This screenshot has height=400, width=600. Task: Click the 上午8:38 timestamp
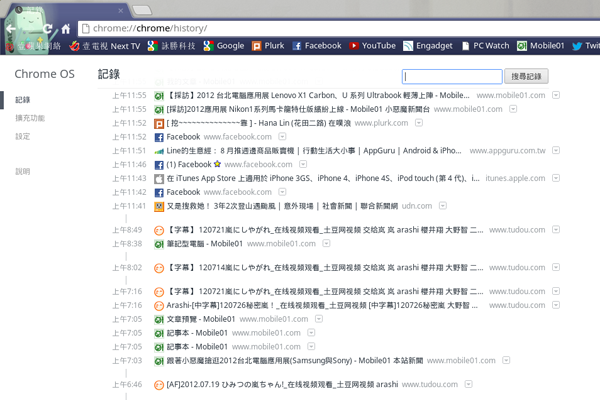click(127, 244)
